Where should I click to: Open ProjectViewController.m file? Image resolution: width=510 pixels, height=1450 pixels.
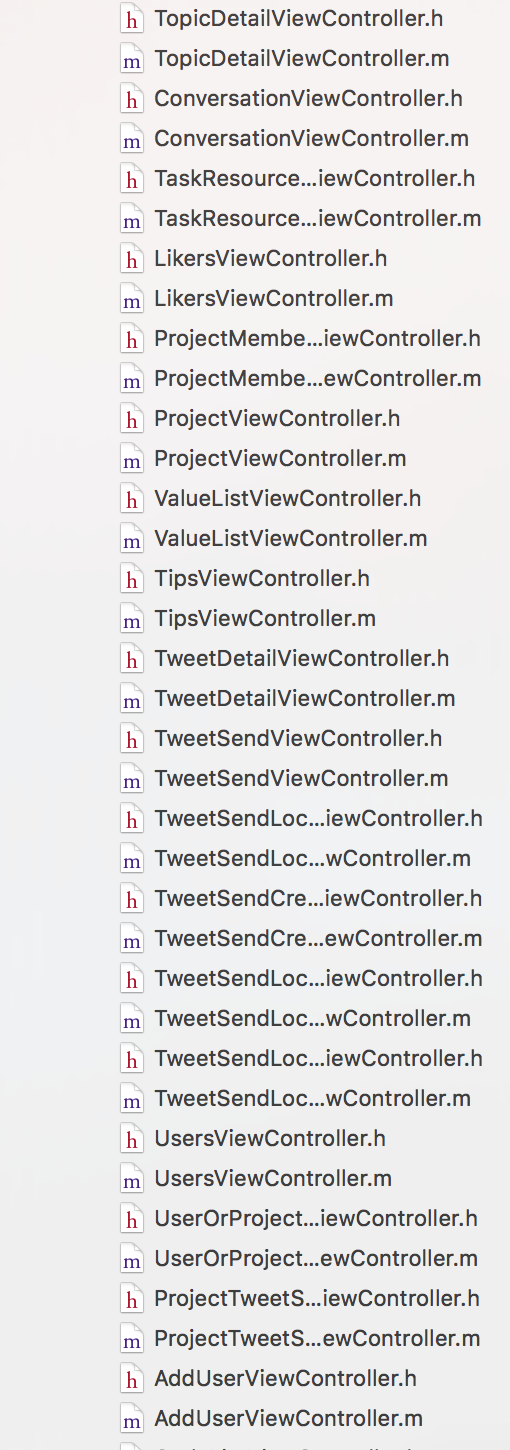click(x=280, y=458)
